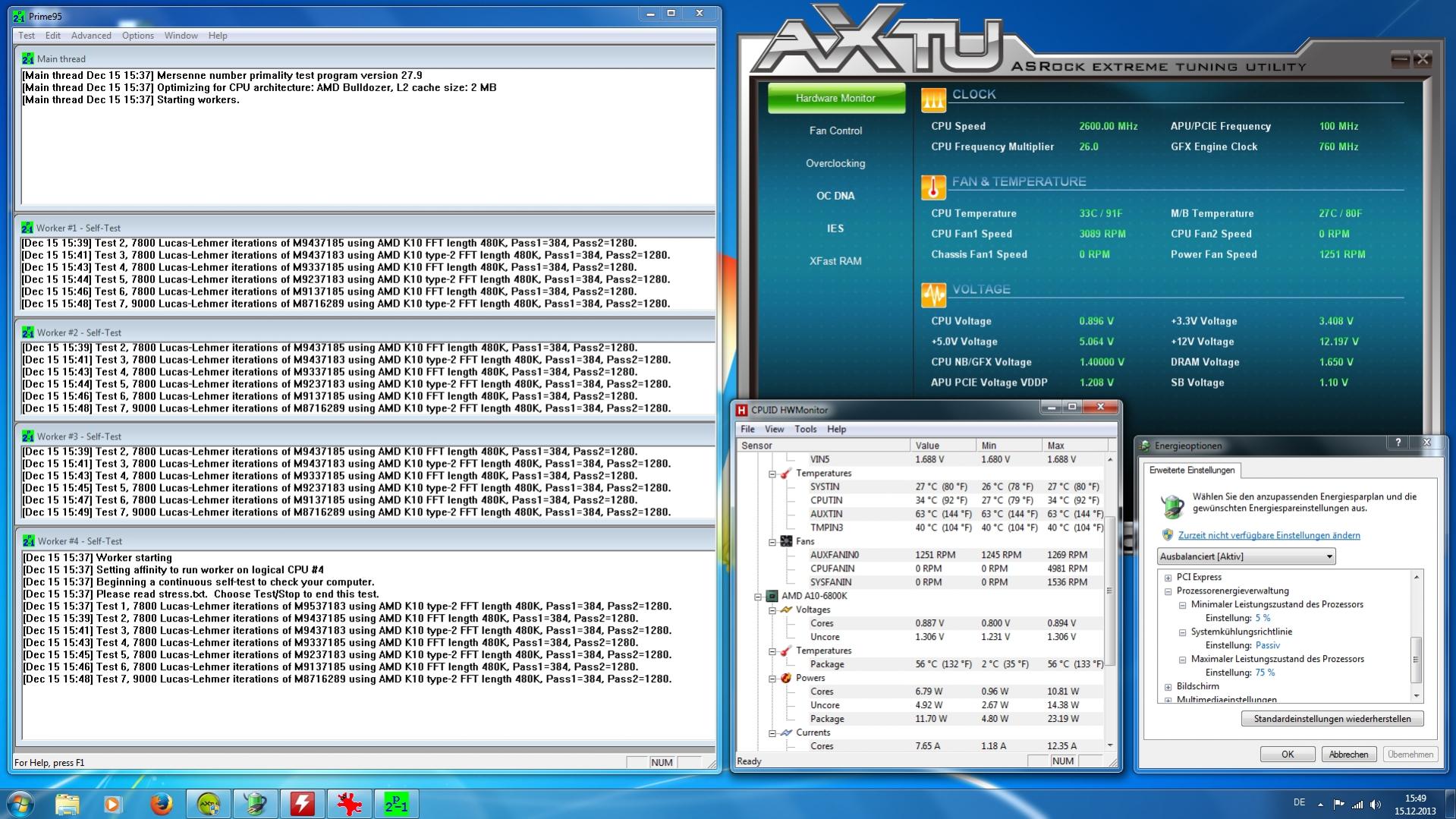
Task: Open HWMonitor View menu
Action: click(775, 429)
